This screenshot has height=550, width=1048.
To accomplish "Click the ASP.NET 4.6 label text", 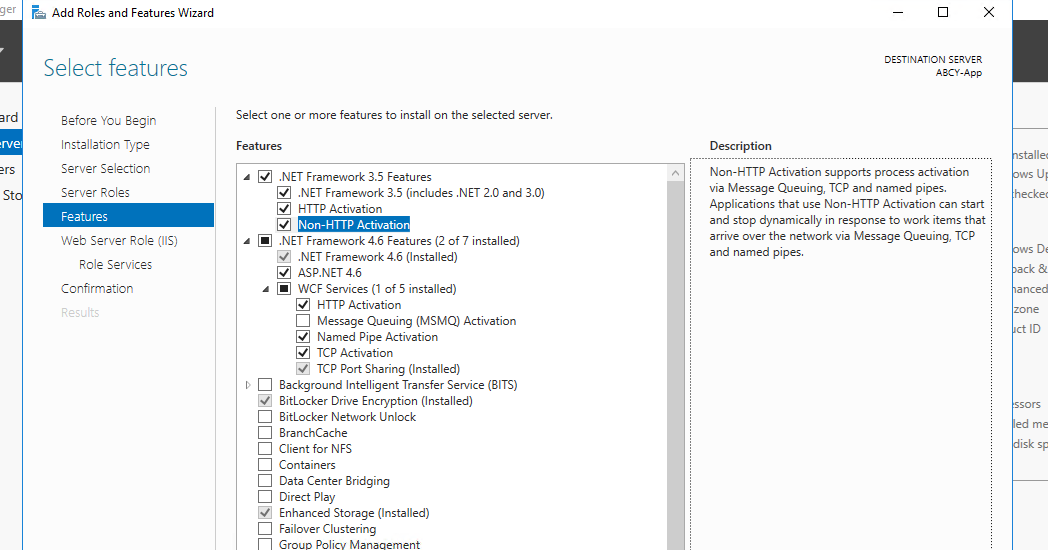I will pyautogui.click(x=330, y=273).
